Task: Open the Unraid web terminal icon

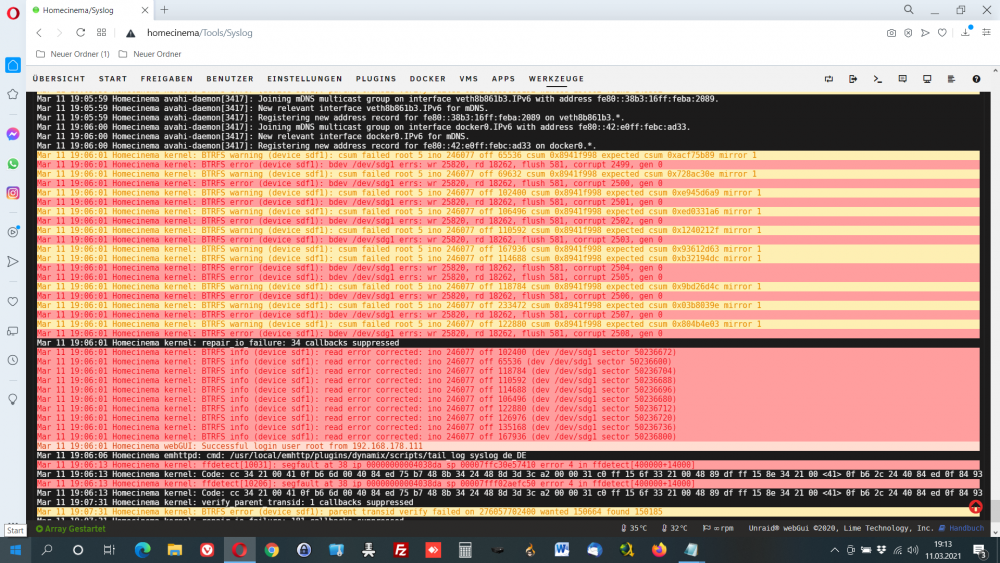Action: pyautogui.click(x=878, y=79)
